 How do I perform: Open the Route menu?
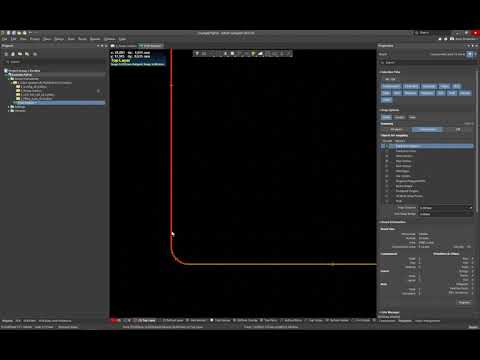click(x=82, y=39)
